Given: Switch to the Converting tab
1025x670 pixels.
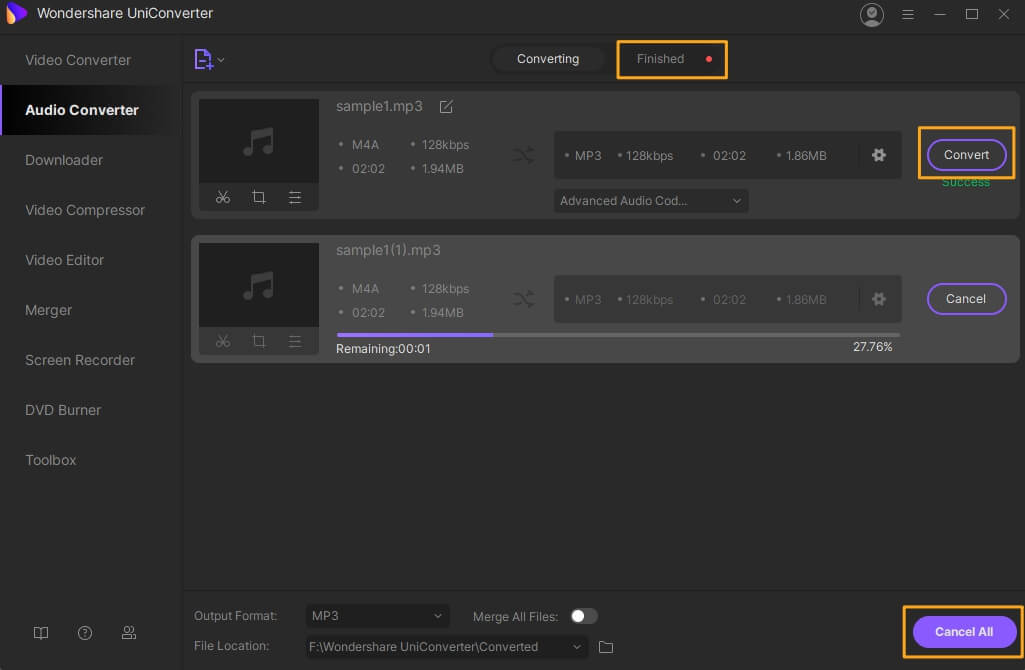Looking at the screenshot, I should tap(548, 59).
